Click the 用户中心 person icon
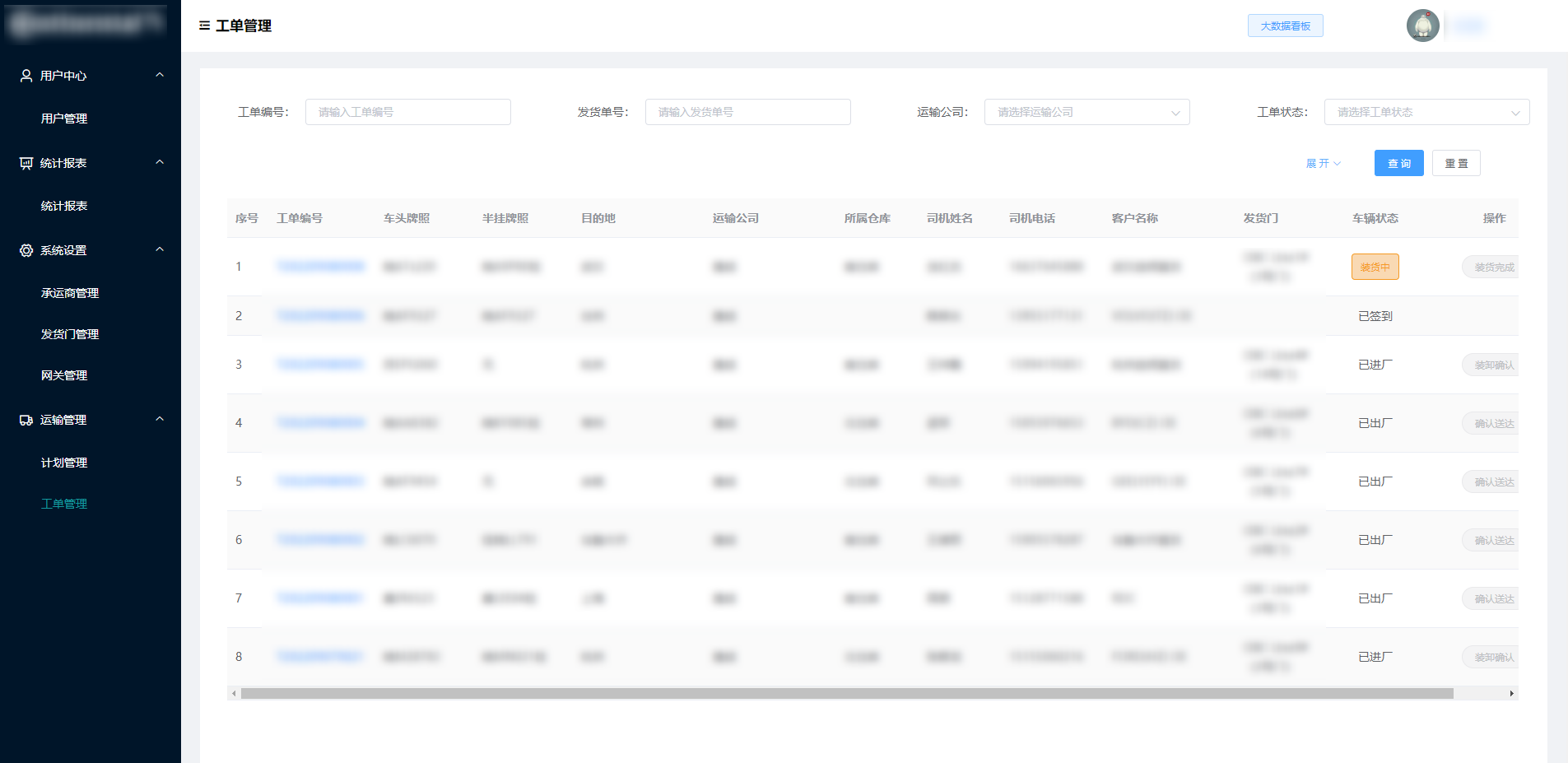This screenshot has height=763, width=1568. click(26, 76)
